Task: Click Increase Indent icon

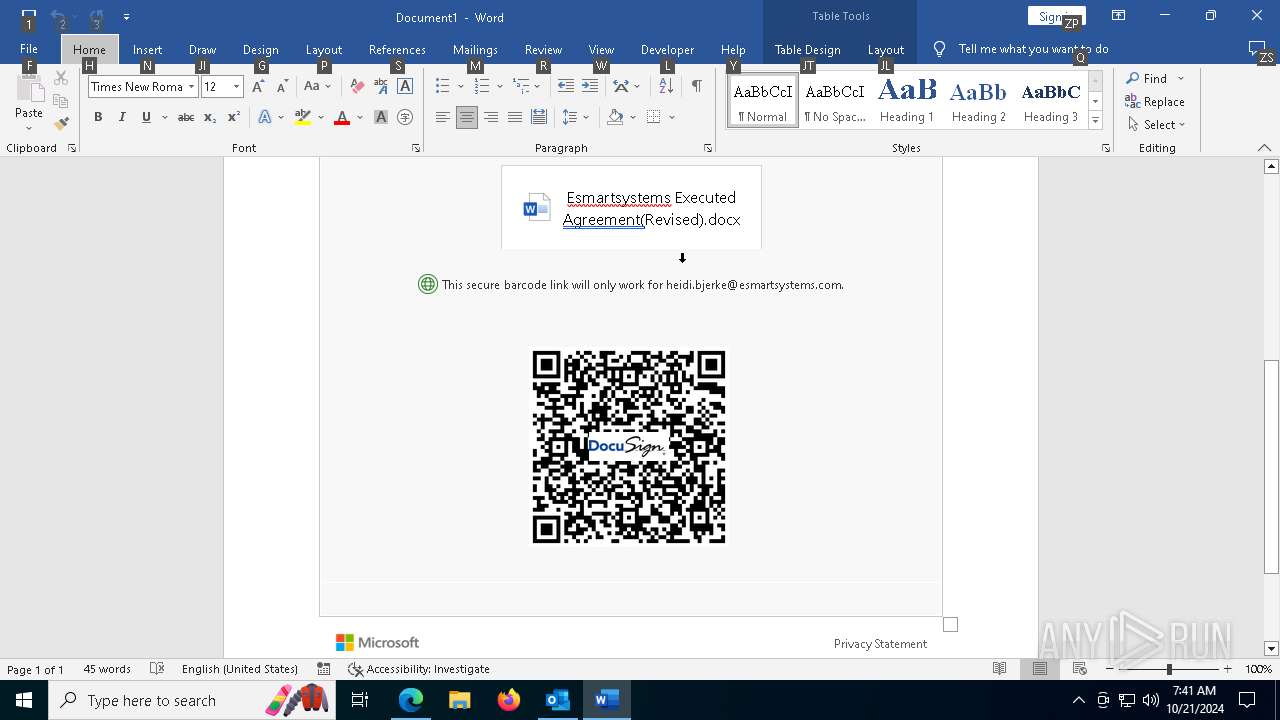Action: [590, 86]
